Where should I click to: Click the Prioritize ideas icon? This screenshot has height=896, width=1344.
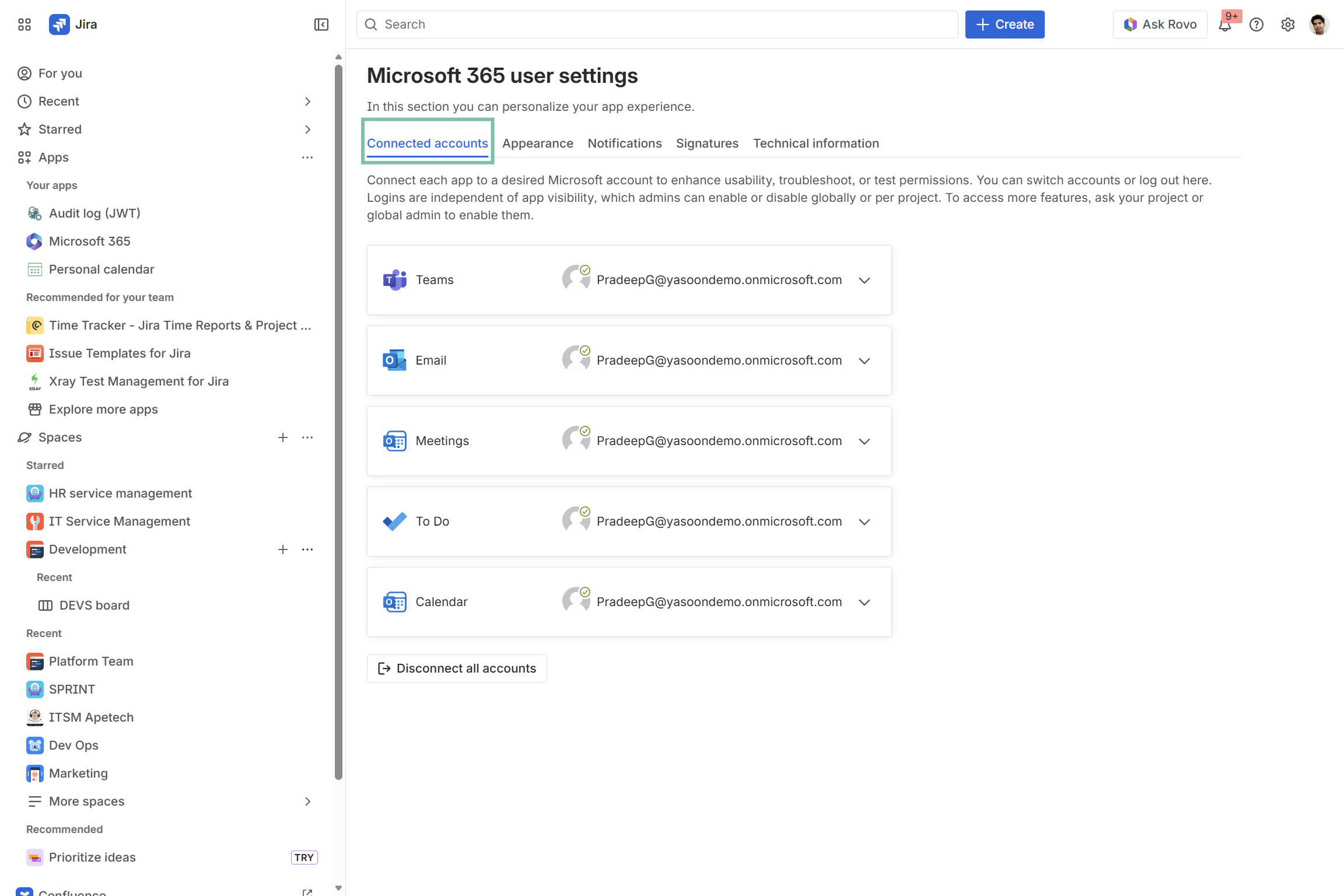point(34,857)
